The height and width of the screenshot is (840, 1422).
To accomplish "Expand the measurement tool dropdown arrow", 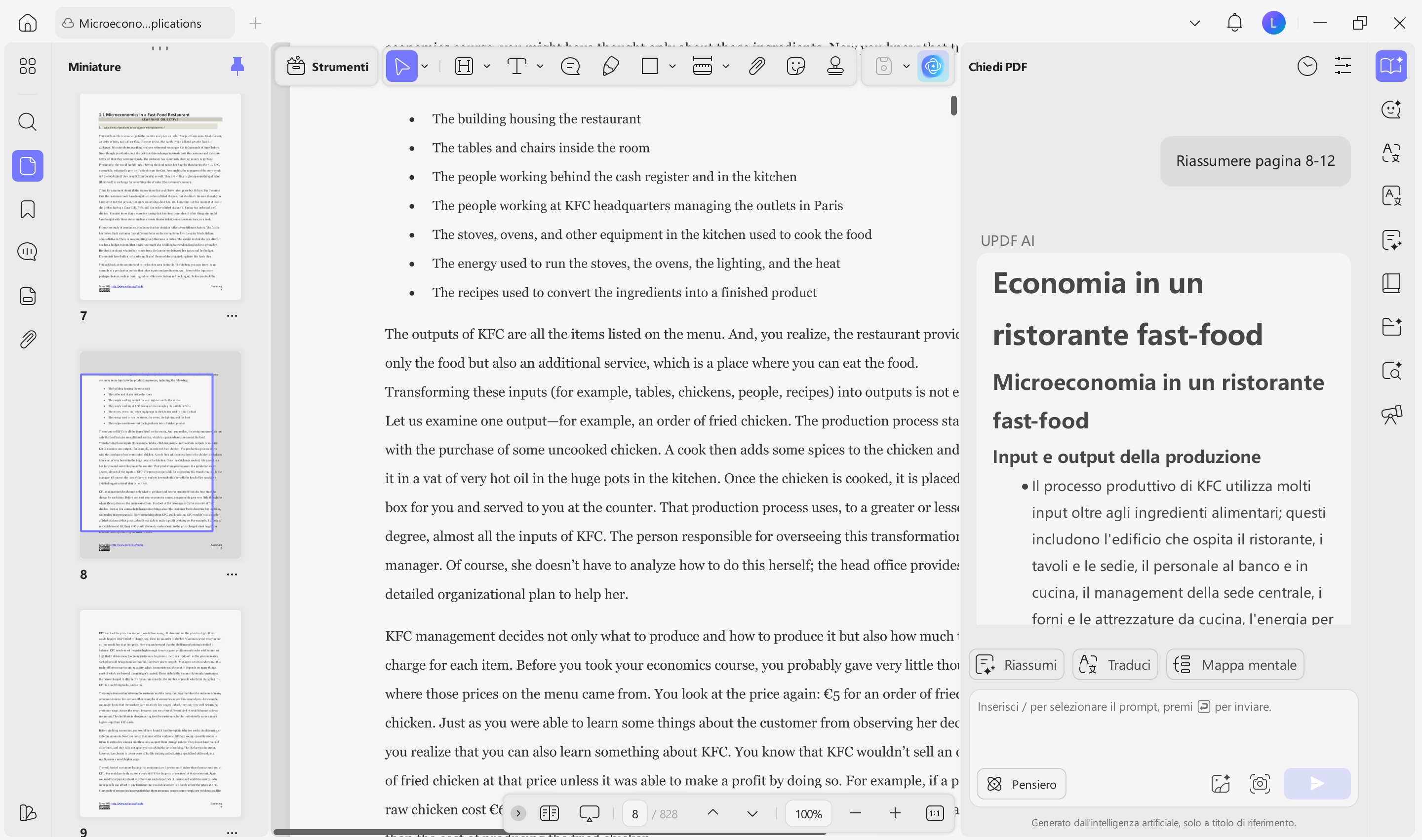I will point(726,66).
